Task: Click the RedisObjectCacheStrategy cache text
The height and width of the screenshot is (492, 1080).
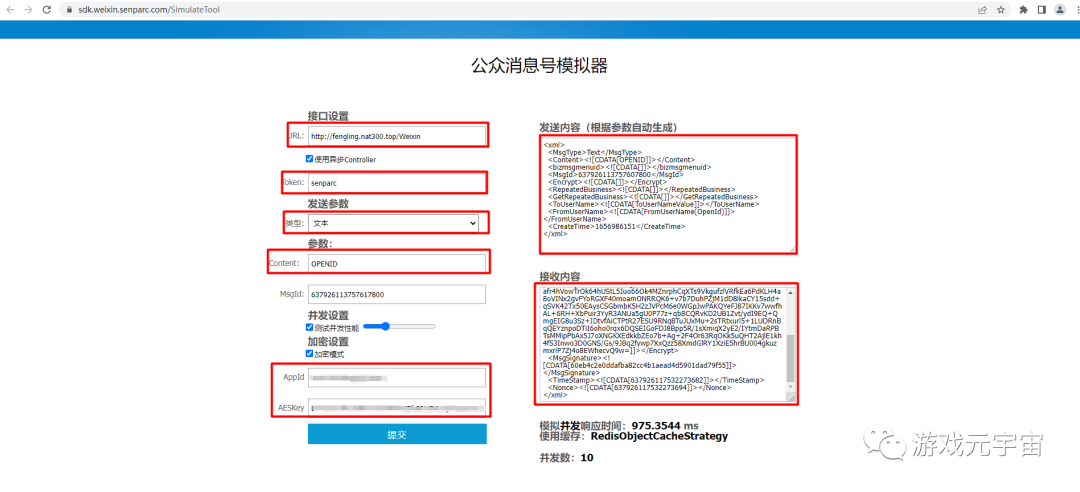Action: 658,436
